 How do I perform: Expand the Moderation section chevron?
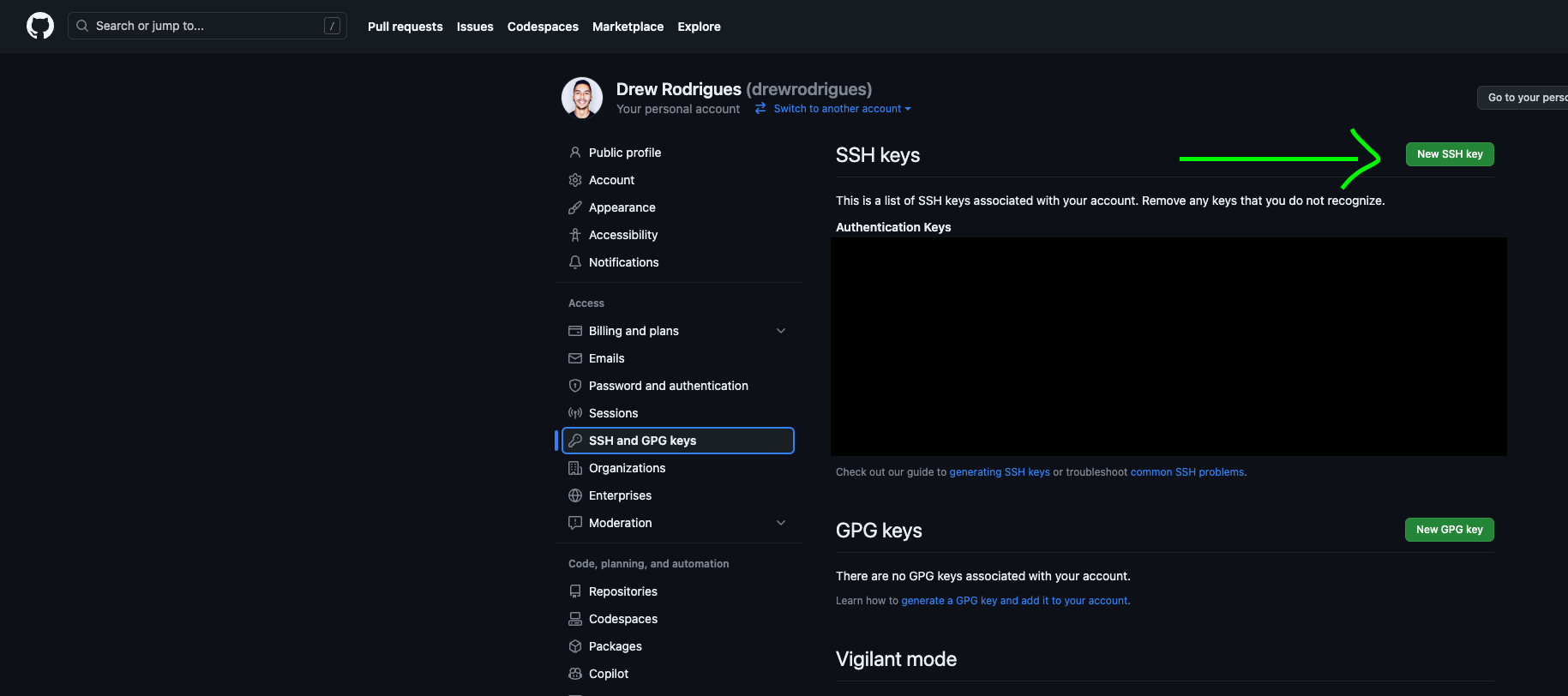click(781, 523)
